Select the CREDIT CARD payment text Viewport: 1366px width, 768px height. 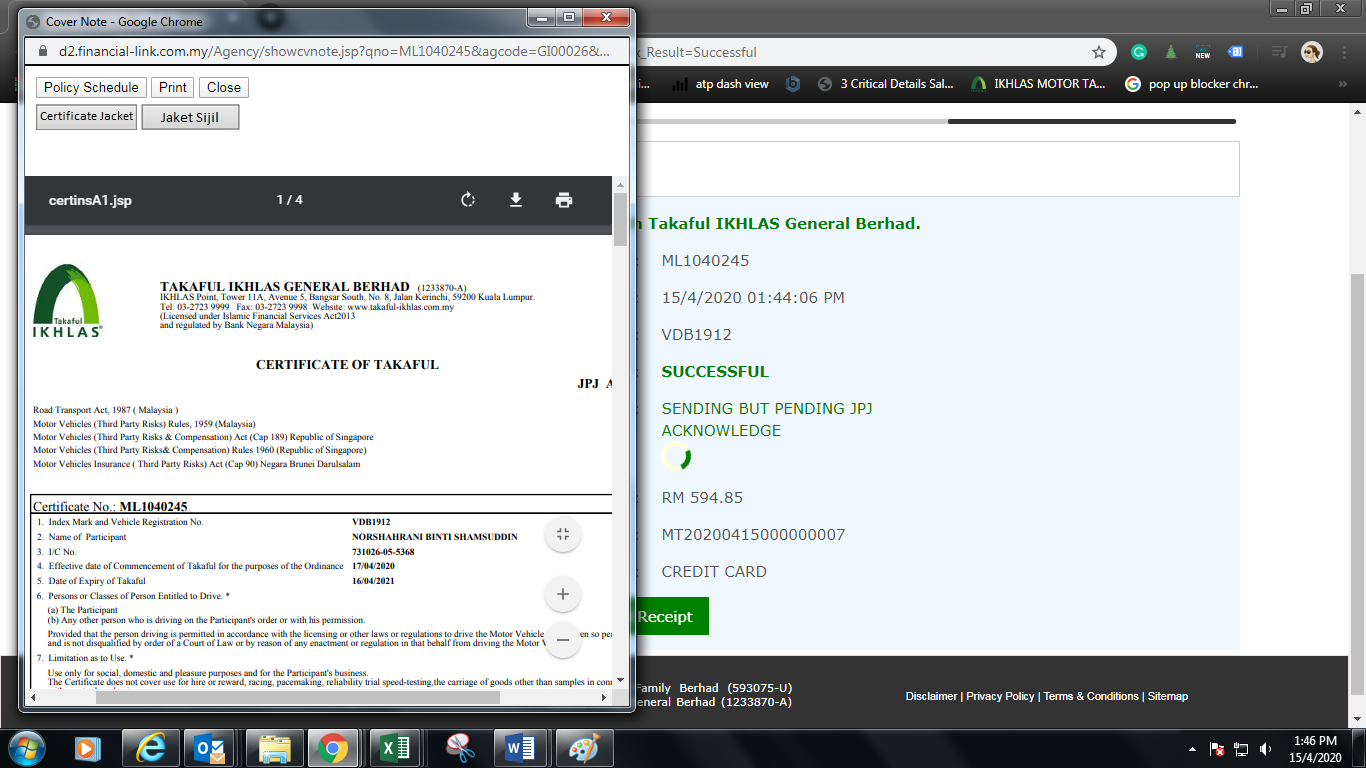(714, 572)
